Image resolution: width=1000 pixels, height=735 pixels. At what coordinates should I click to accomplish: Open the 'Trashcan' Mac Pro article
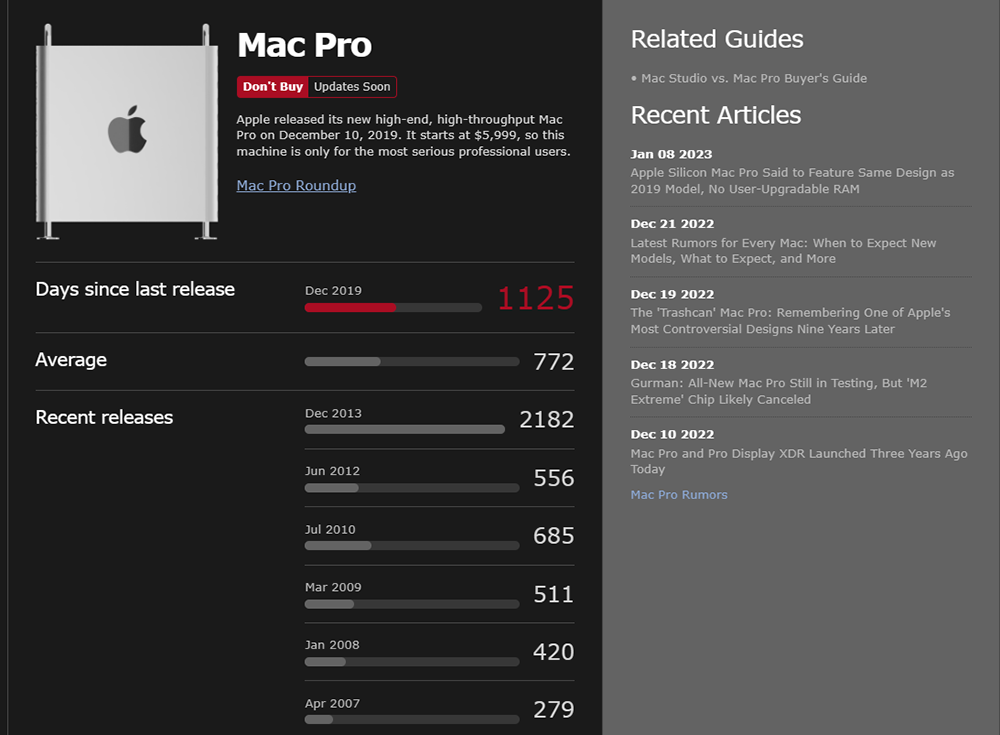[790, 321]
